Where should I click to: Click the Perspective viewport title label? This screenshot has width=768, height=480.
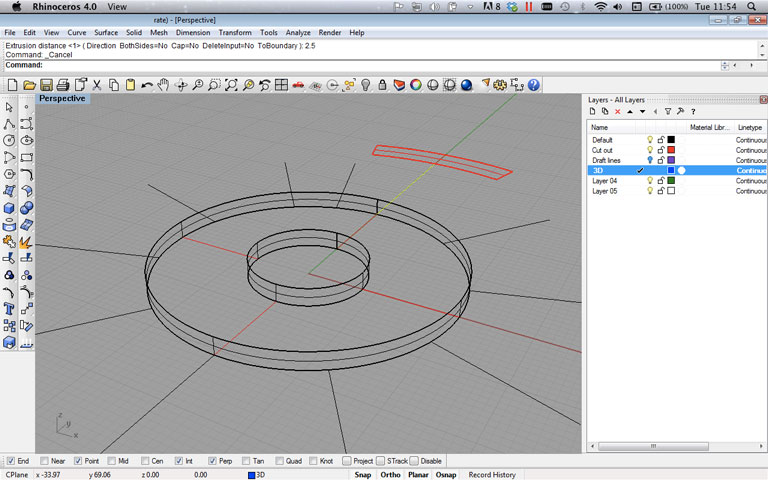click(62, 98)
